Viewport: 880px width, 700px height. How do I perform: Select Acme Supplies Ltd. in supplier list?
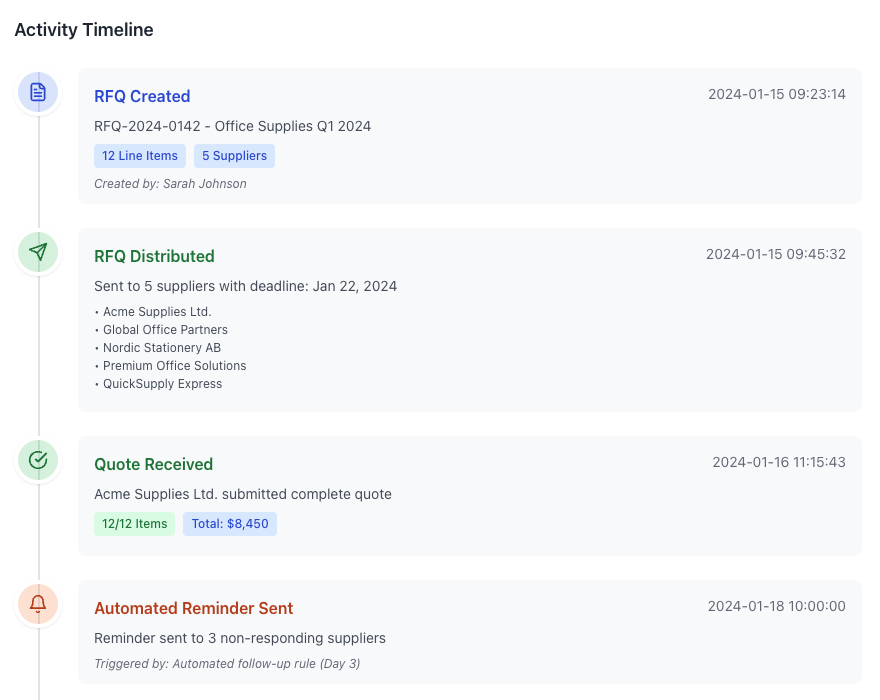coord(157,312)
